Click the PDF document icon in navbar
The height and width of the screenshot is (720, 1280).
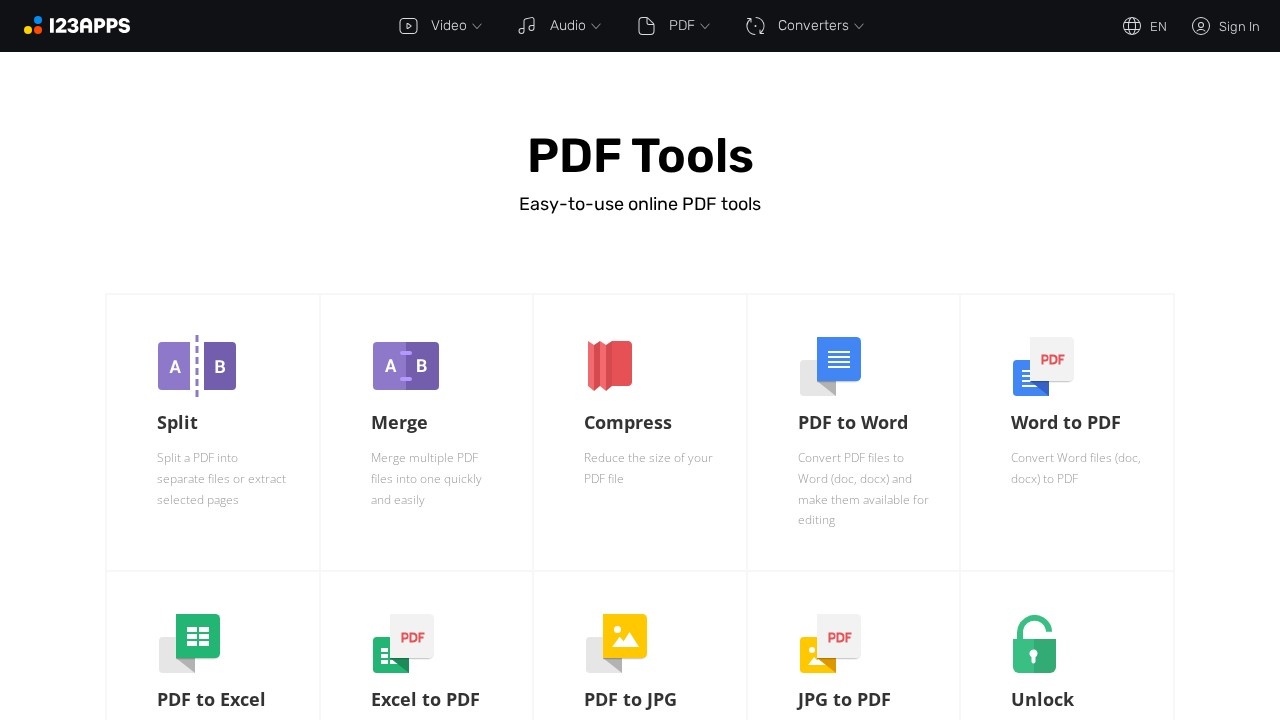pyautogui.click(x=647, y=26)
